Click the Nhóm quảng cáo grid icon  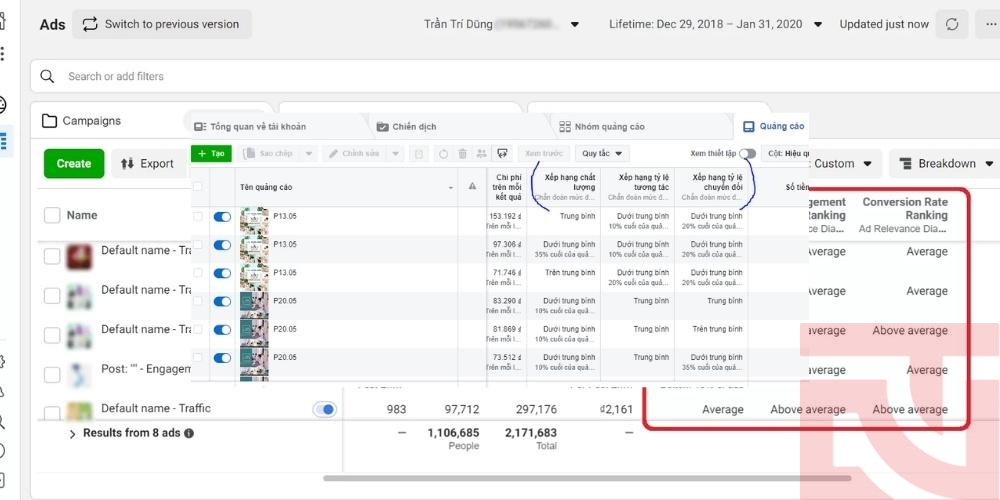pos(565,126)
